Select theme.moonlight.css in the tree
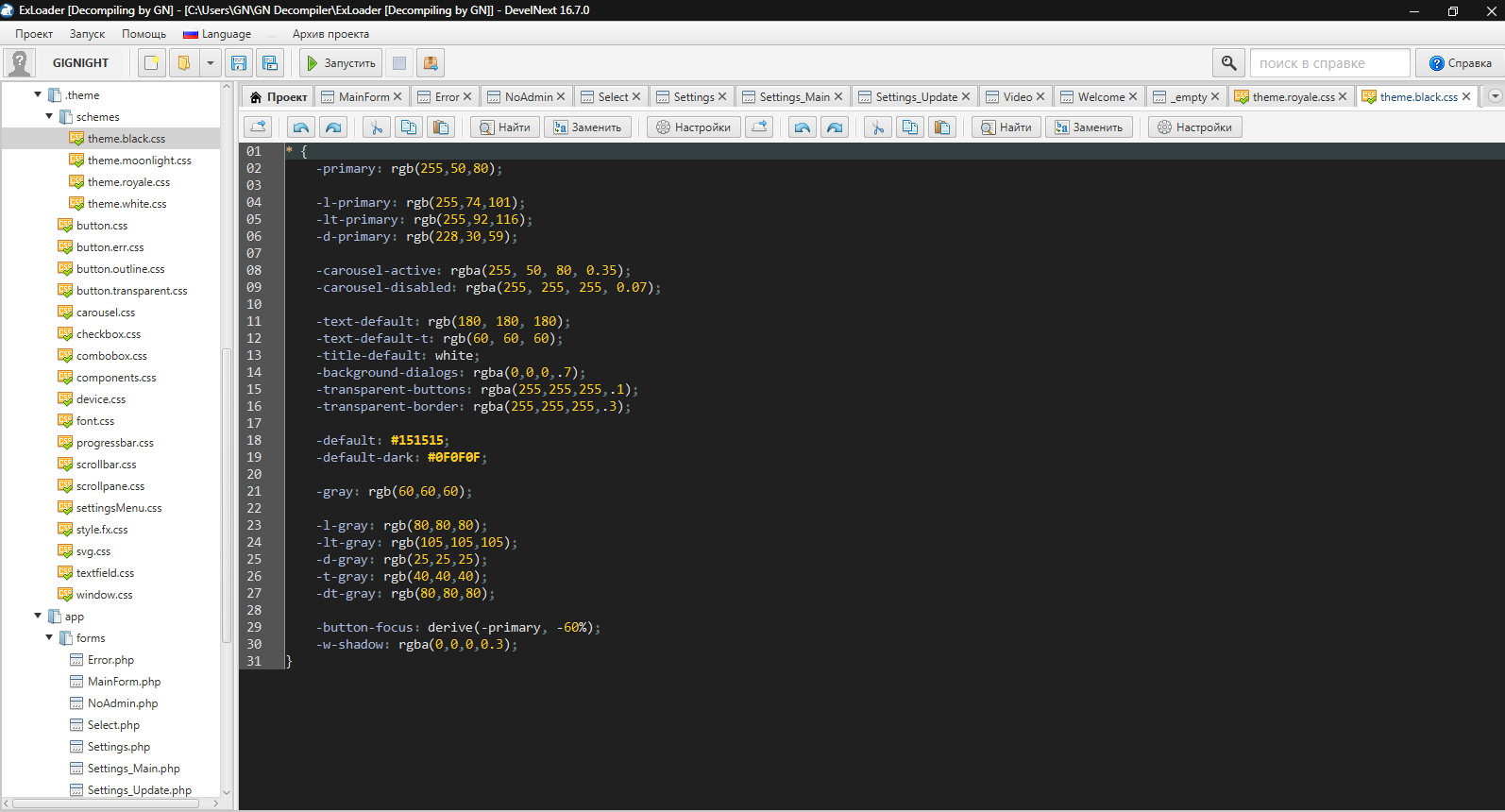1505x812 pixels. [x=139, y=161]
